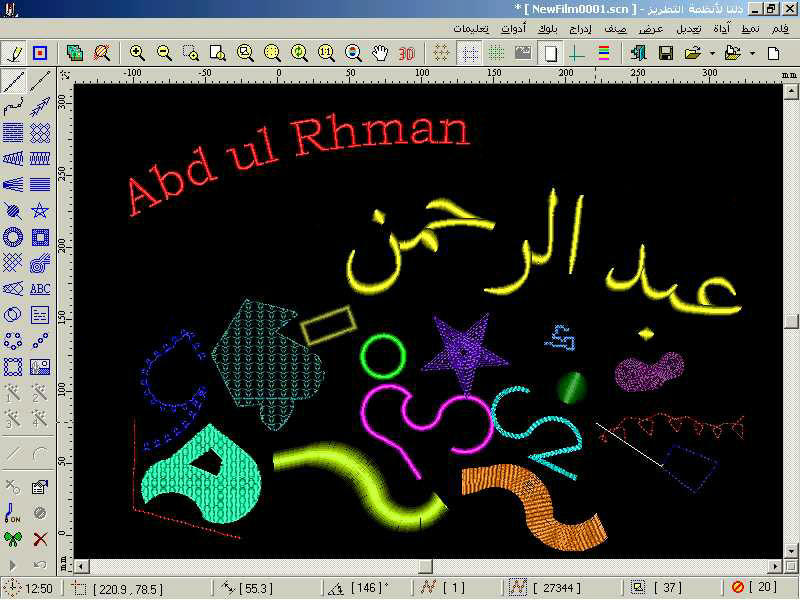Image resolution: width=800 pixels, height=600 pixels.
Task: Expand the dropdown arrow beside open folder
Action: click(711, 53)
